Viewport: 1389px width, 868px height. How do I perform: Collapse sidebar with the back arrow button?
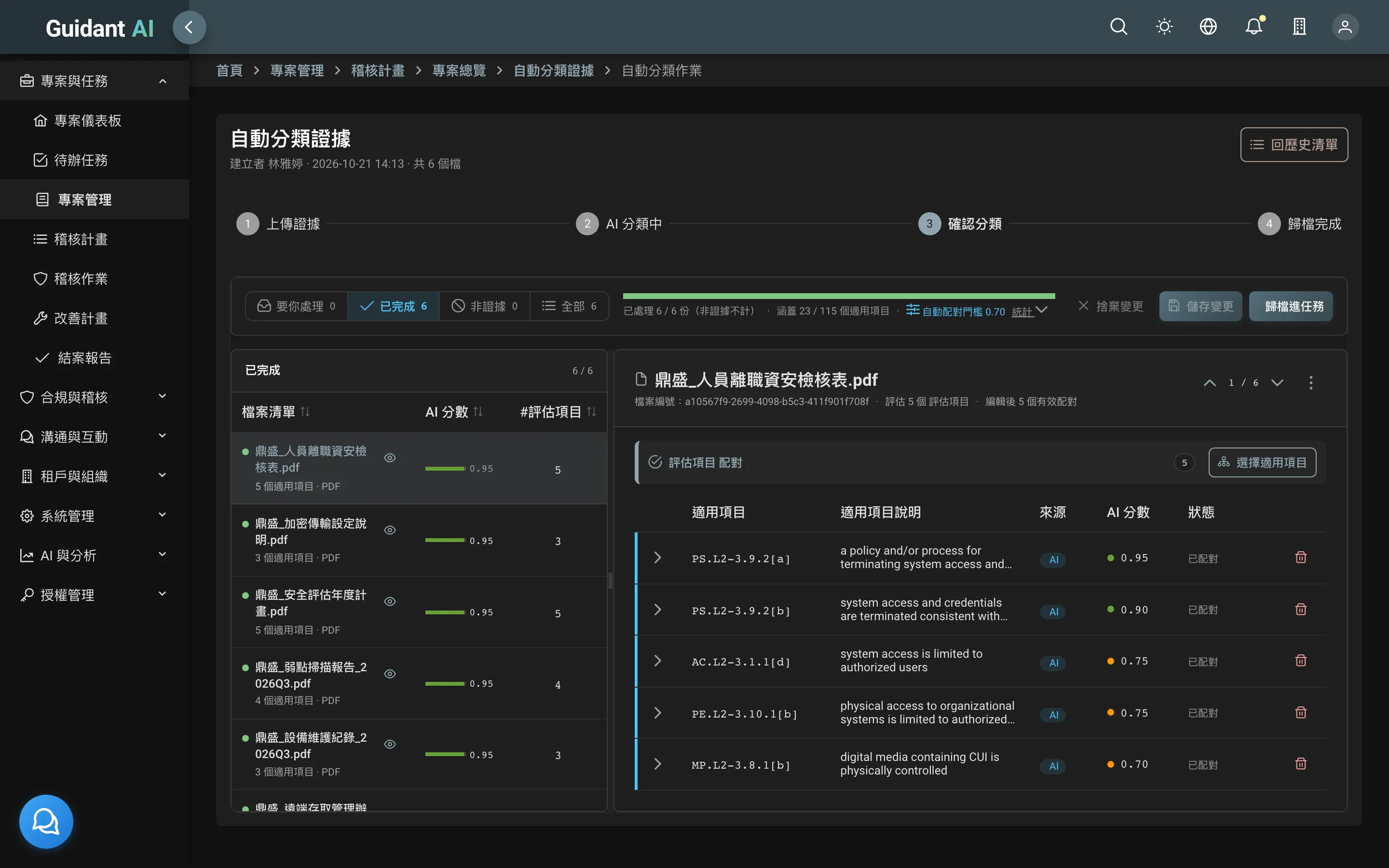pyautogui.click(x=189, y=27)
